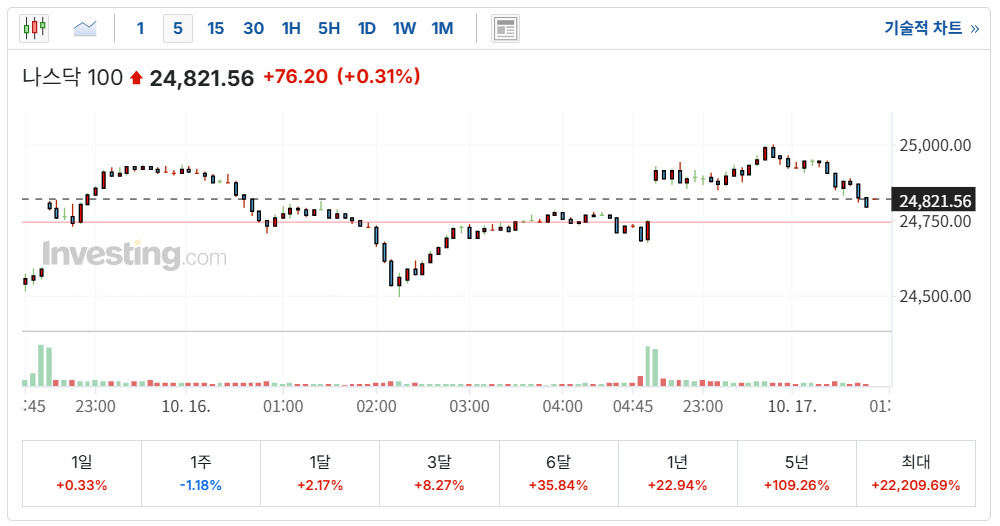This screenshot has height=526, width=1000.
Task: Set chart interval to 1D
Action: pyautogui.click(x=367, y=28)
